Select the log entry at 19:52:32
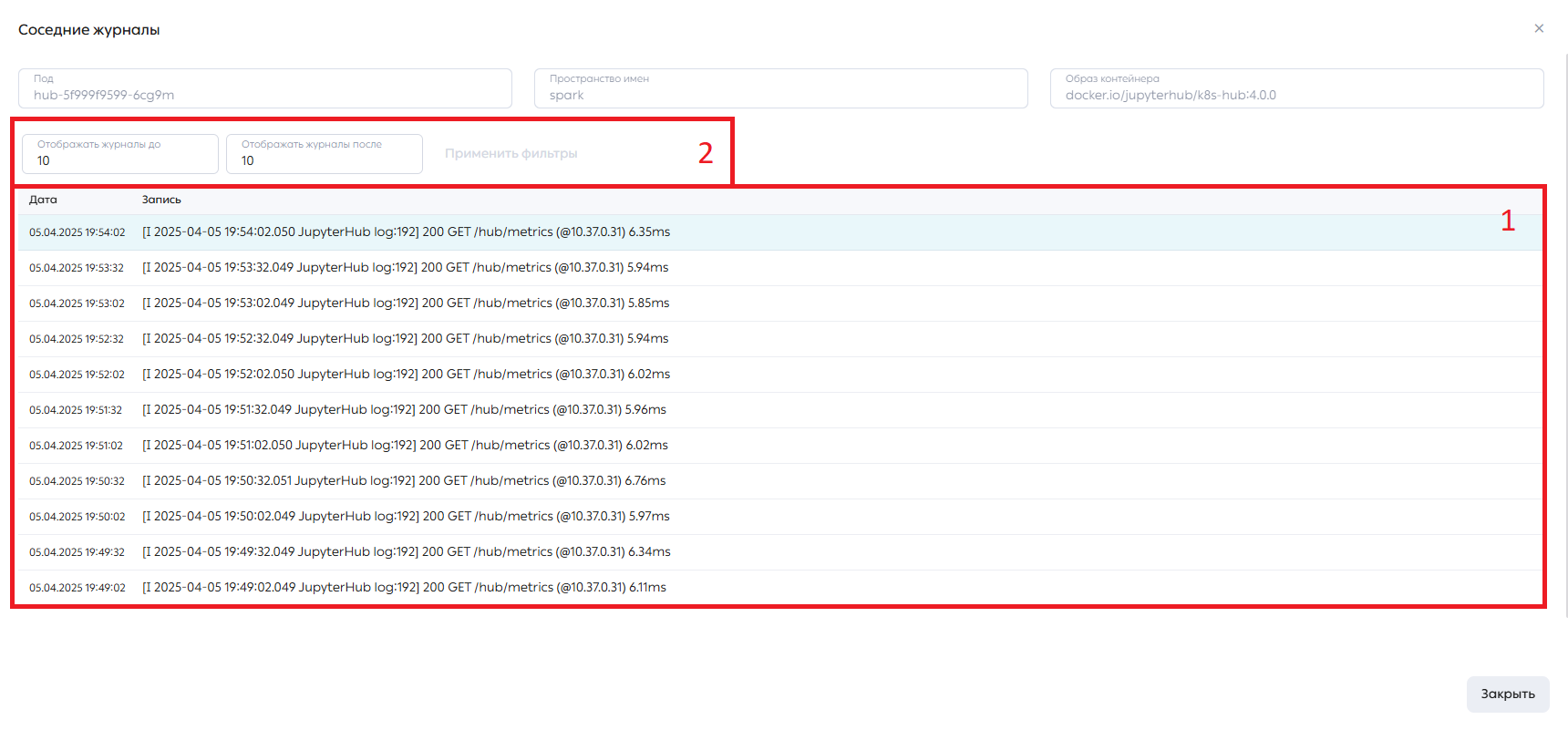1568x730 pixels. pyautogui.click(x=779, y=339)
